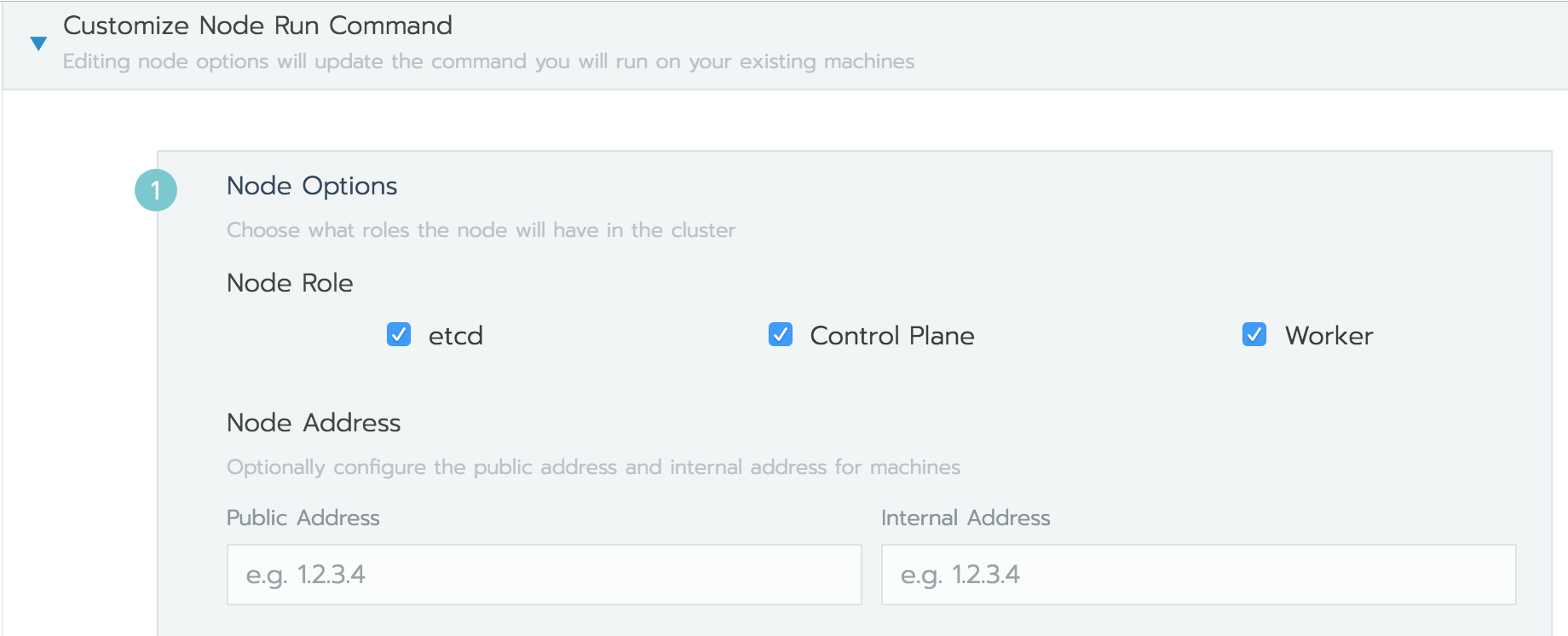Click the Node Role label
The width and height of the screenshot is (1568, 636).
(x=290, y=283)
